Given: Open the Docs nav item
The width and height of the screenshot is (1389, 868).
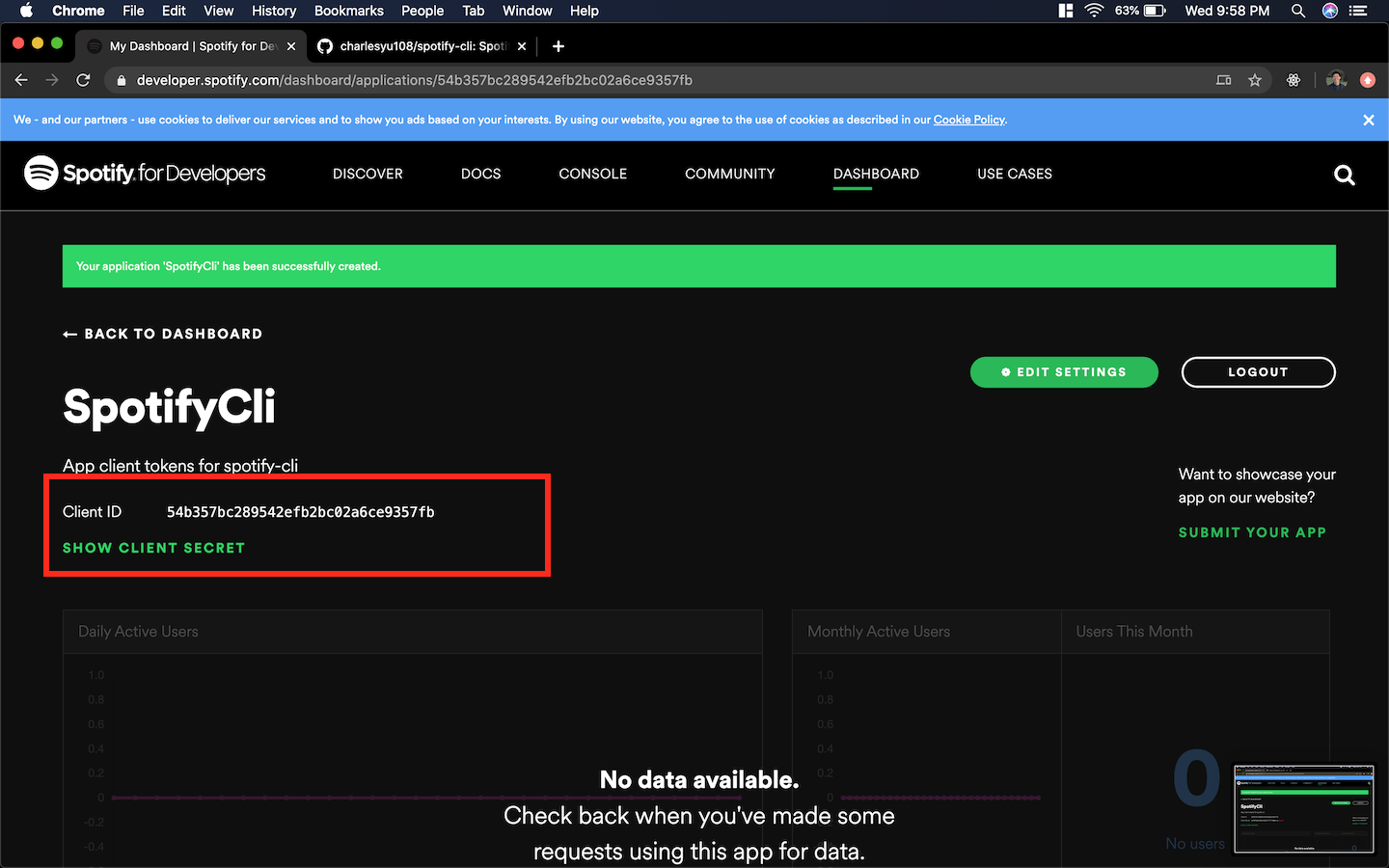Looking at the screenshot, I should click(x=480, y=174).
